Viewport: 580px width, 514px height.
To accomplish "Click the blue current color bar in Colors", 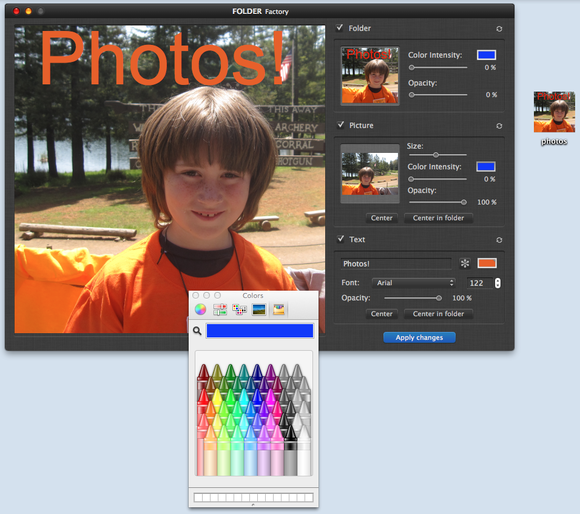I will (x=260, y=331).
